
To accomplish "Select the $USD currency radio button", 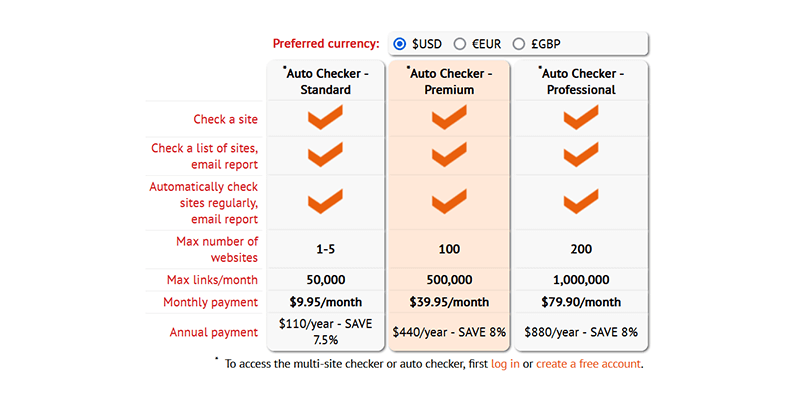I will [x=400, y=44].
